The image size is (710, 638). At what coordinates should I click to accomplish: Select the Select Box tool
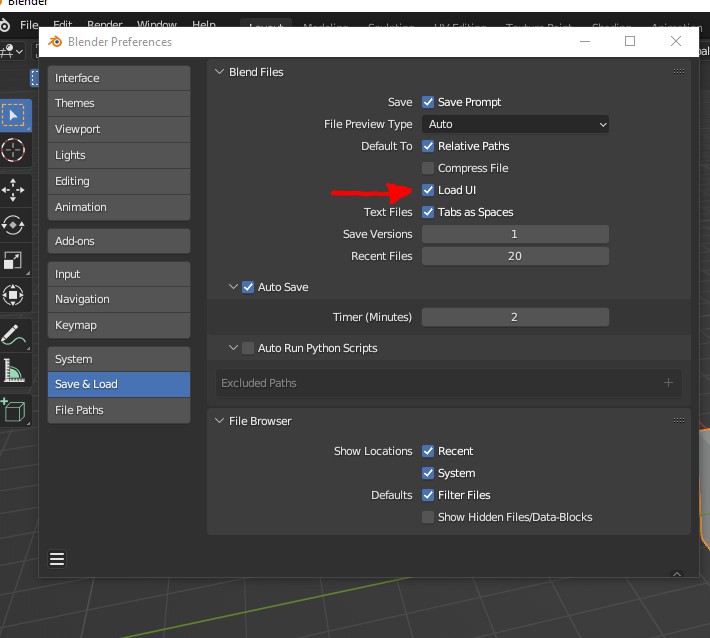[14, 116]
